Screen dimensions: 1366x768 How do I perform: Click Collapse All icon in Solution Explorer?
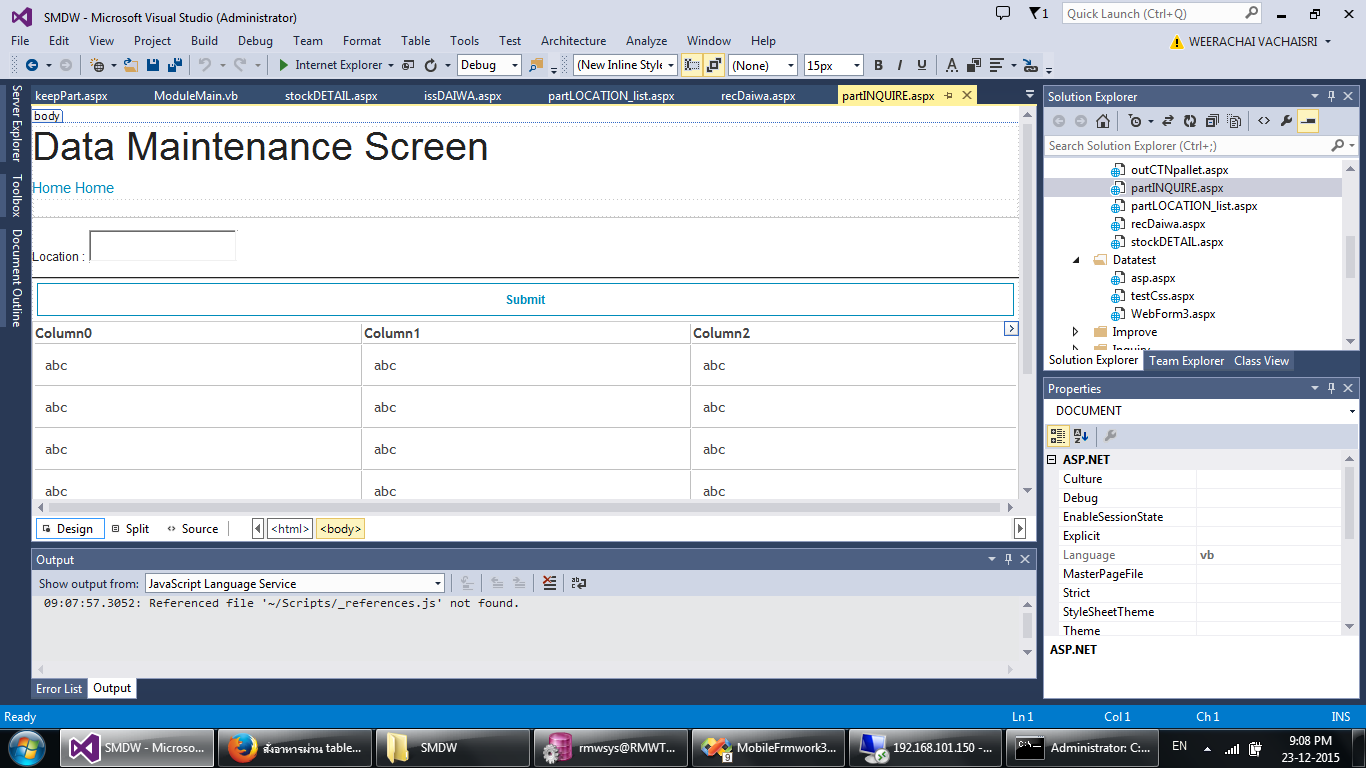1212,121
